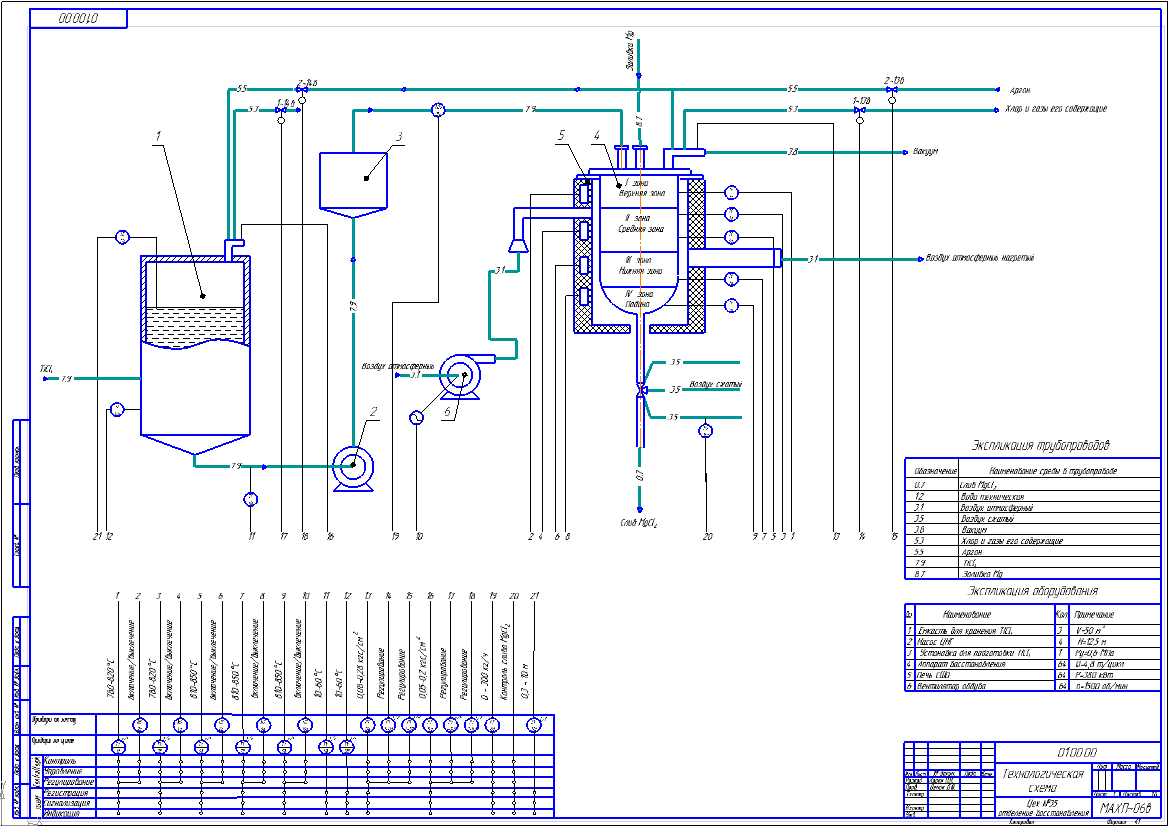
Task: Click the drain valve below the reduction apparatus
Action: [640, 390]
